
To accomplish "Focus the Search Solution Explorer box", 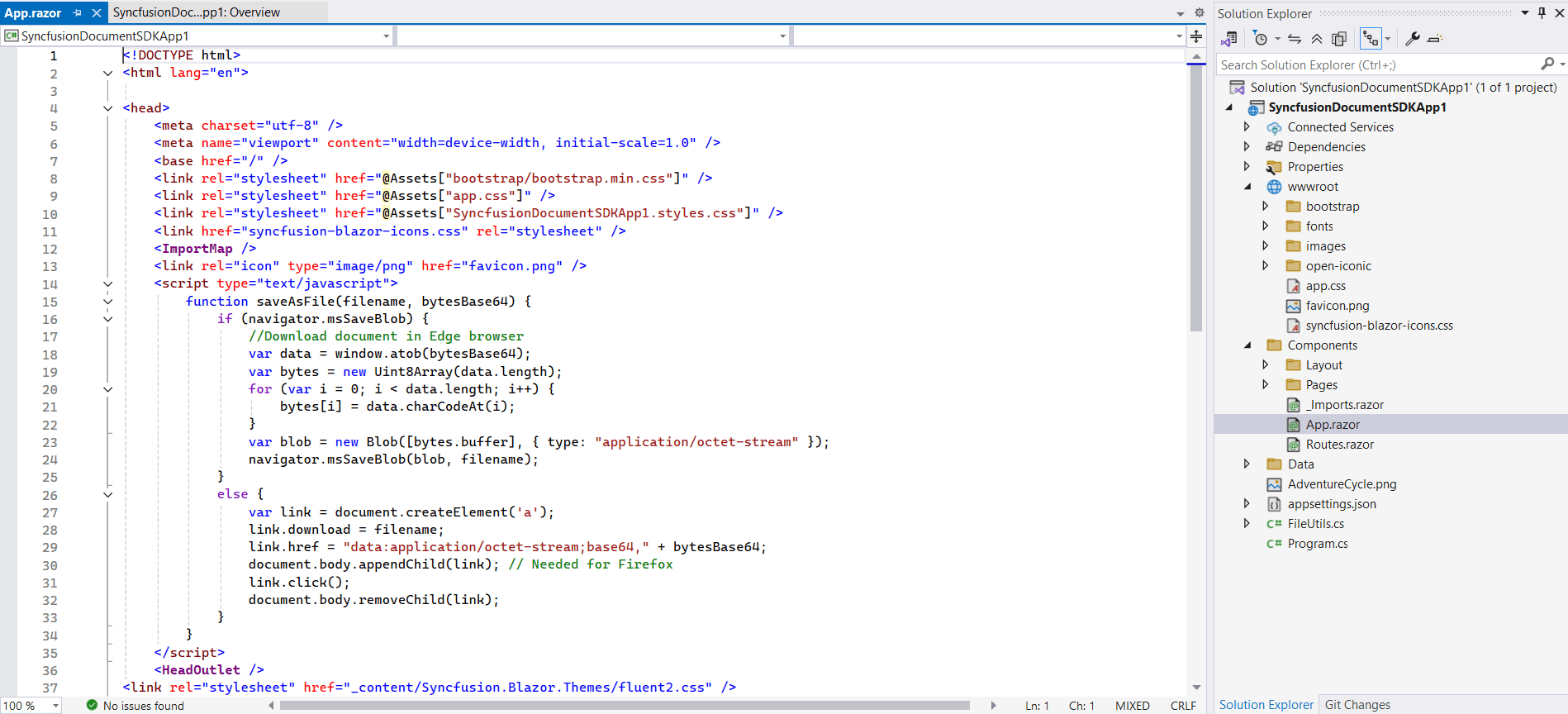I will point(1378,64).
